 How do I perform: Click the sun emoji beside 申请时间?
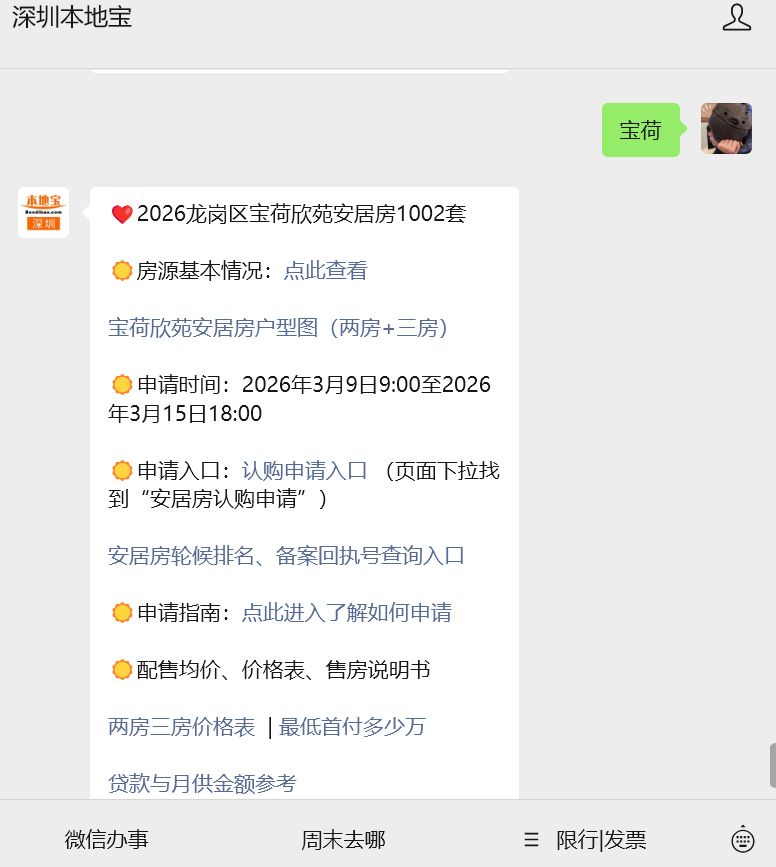122,385
